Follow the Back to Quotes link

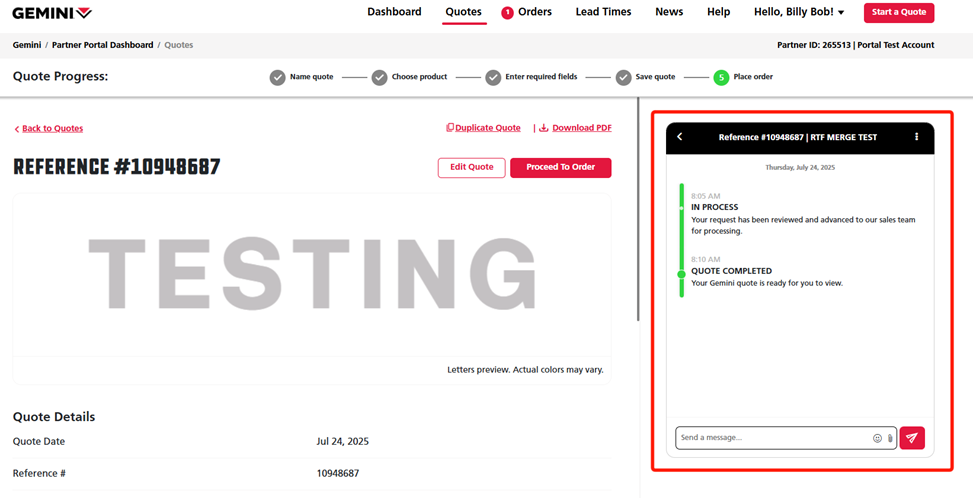point(52,128)
